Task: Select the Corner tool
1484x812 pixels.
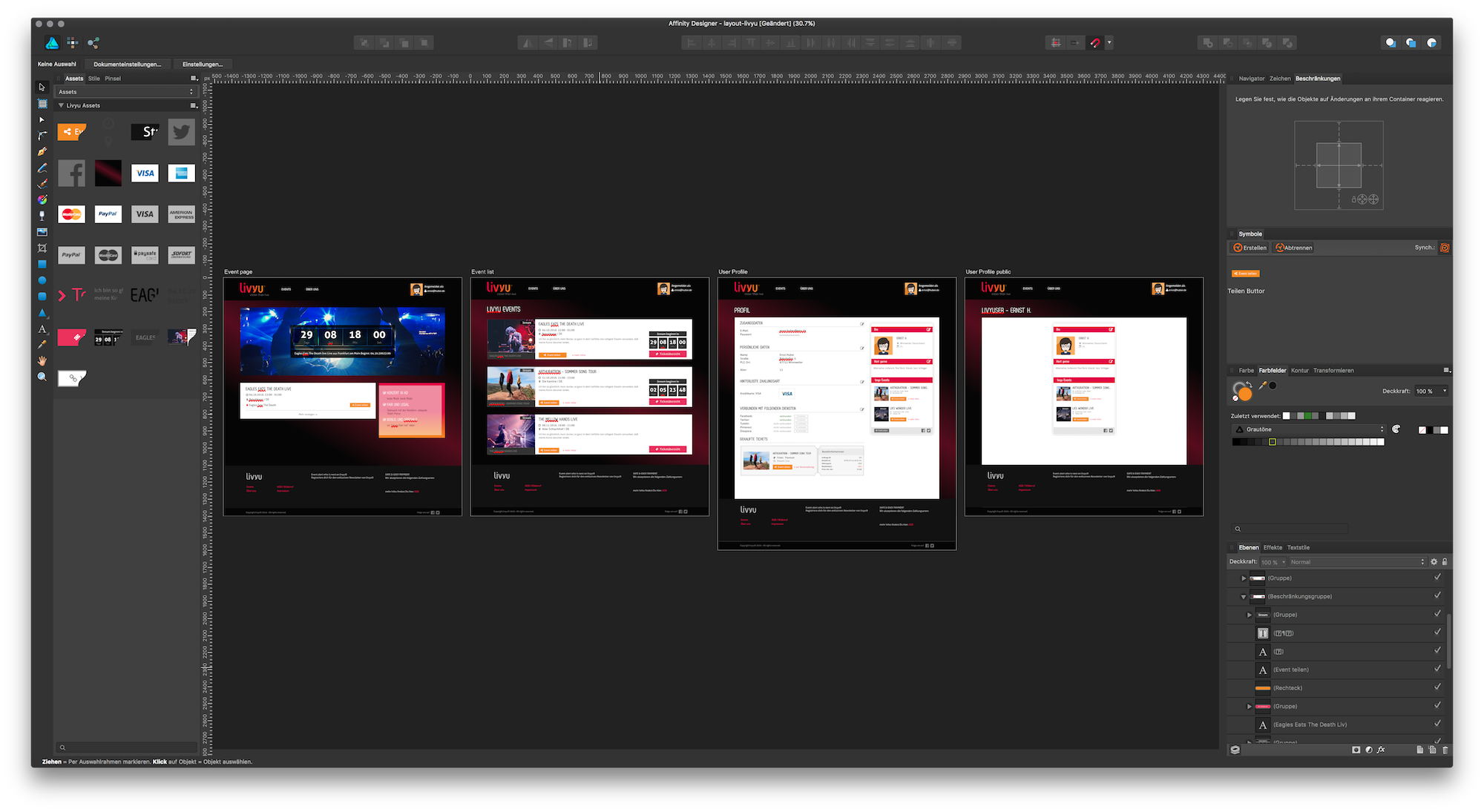Action: tap(42, 136)
